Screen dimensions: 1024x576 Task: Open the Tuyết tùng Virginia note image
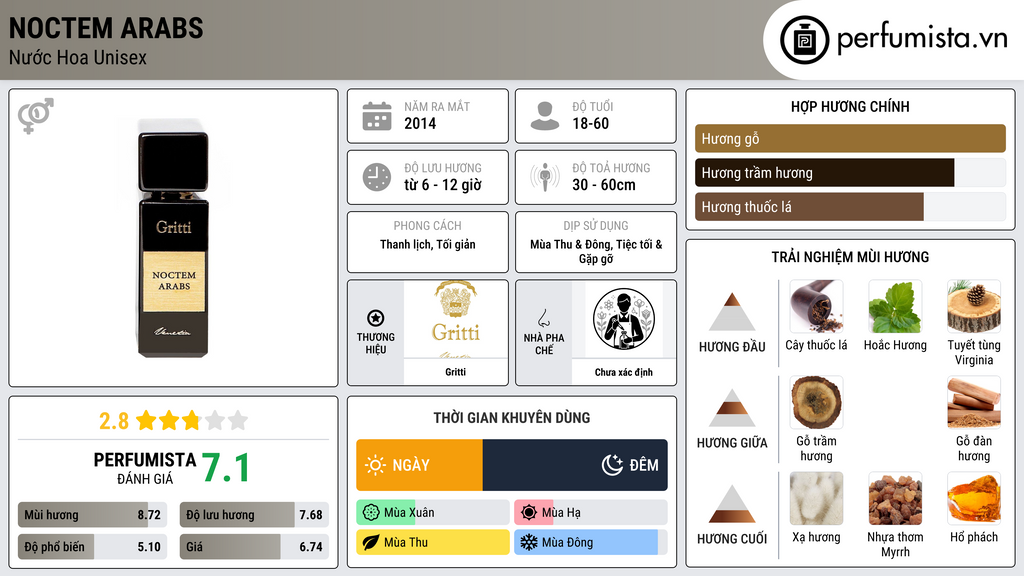click(x=974, y=306)
